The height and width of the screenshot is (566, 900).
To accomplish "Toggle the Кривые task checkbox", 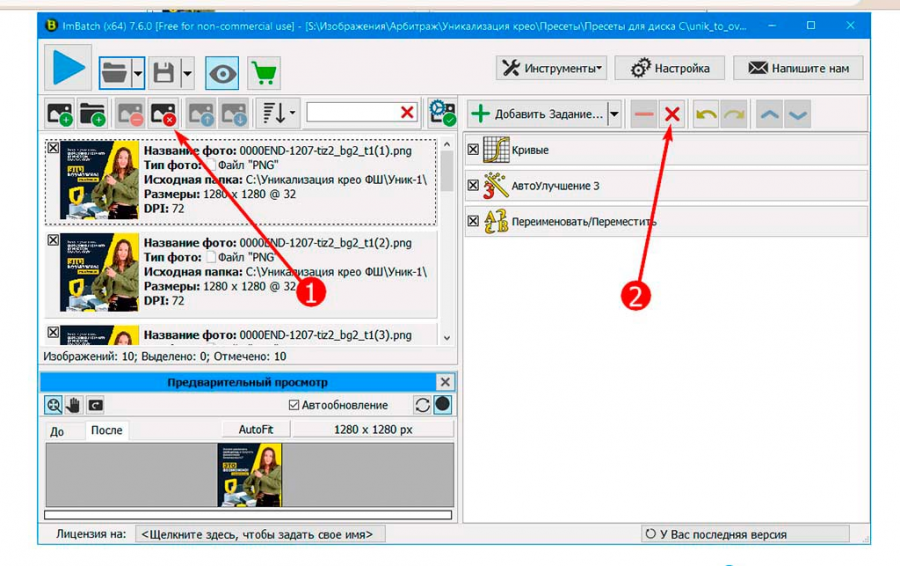I will [473, 149].
